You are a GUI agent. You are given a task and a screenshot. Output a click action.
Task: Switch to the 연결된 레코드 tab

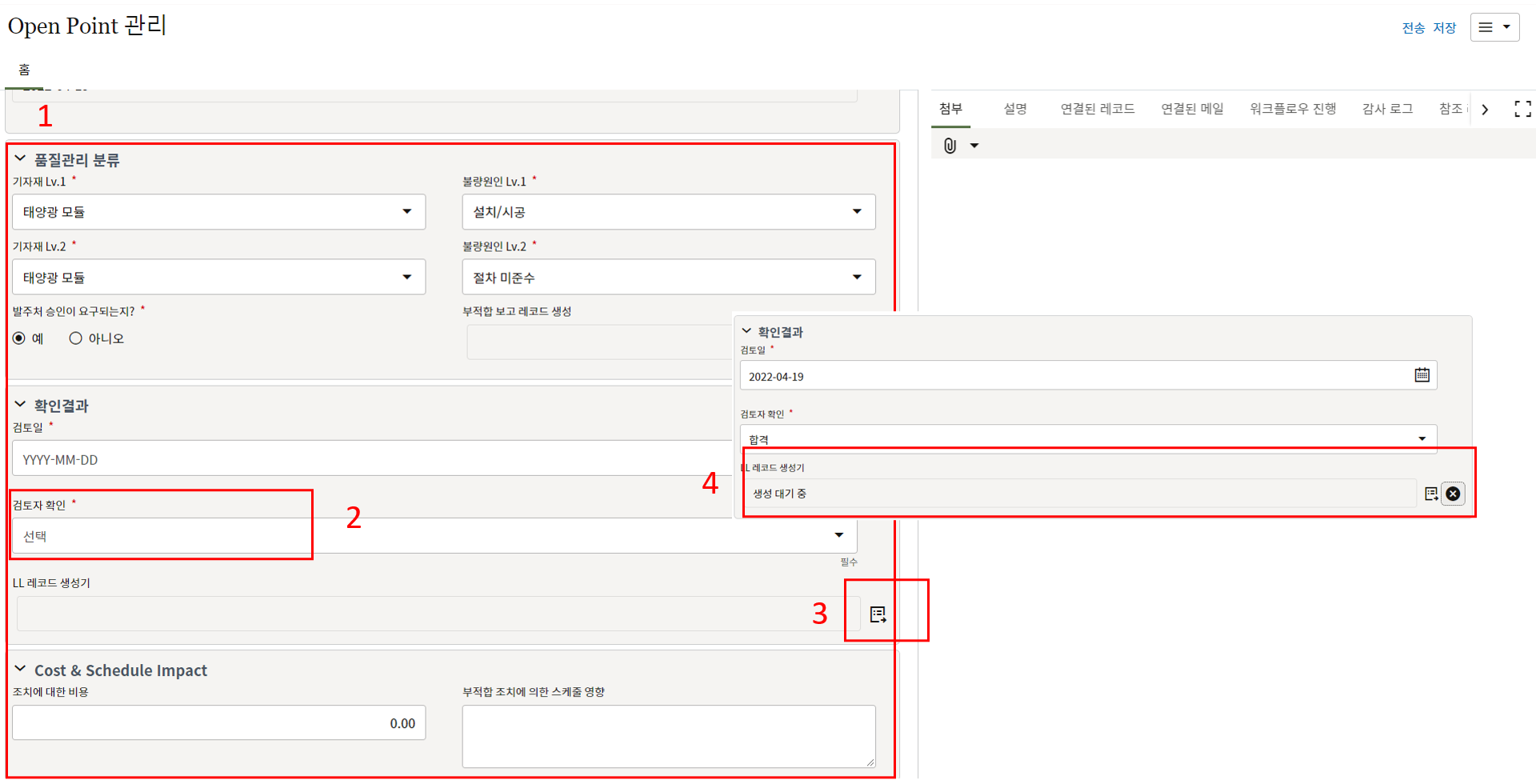point(1097,109)
